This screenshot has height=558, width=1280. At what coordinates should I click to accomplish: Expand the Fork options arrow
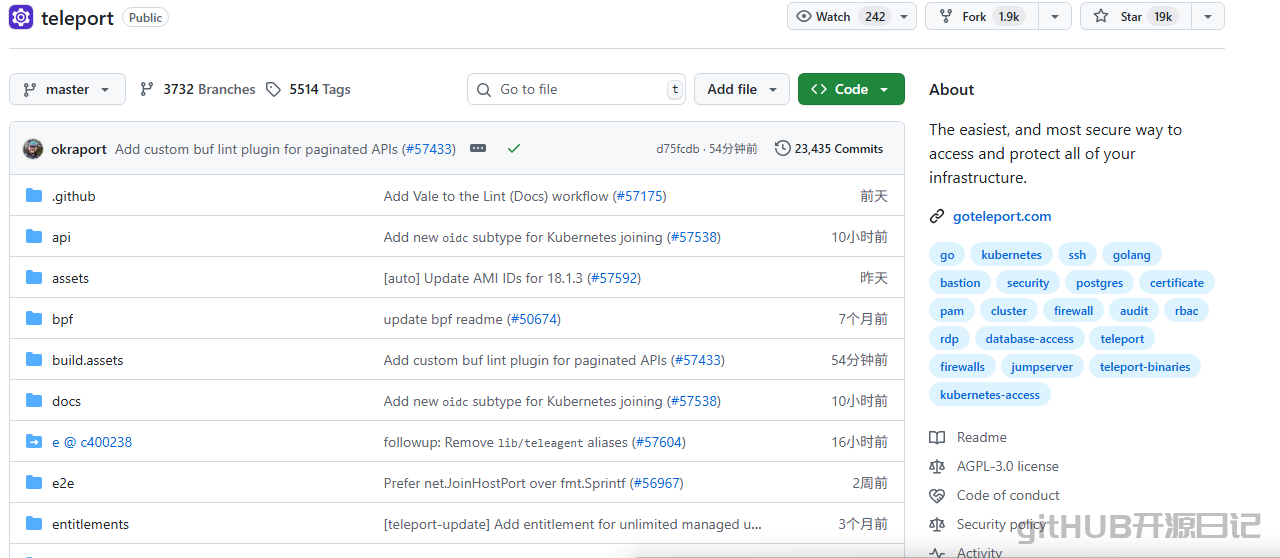(1055, 16)
